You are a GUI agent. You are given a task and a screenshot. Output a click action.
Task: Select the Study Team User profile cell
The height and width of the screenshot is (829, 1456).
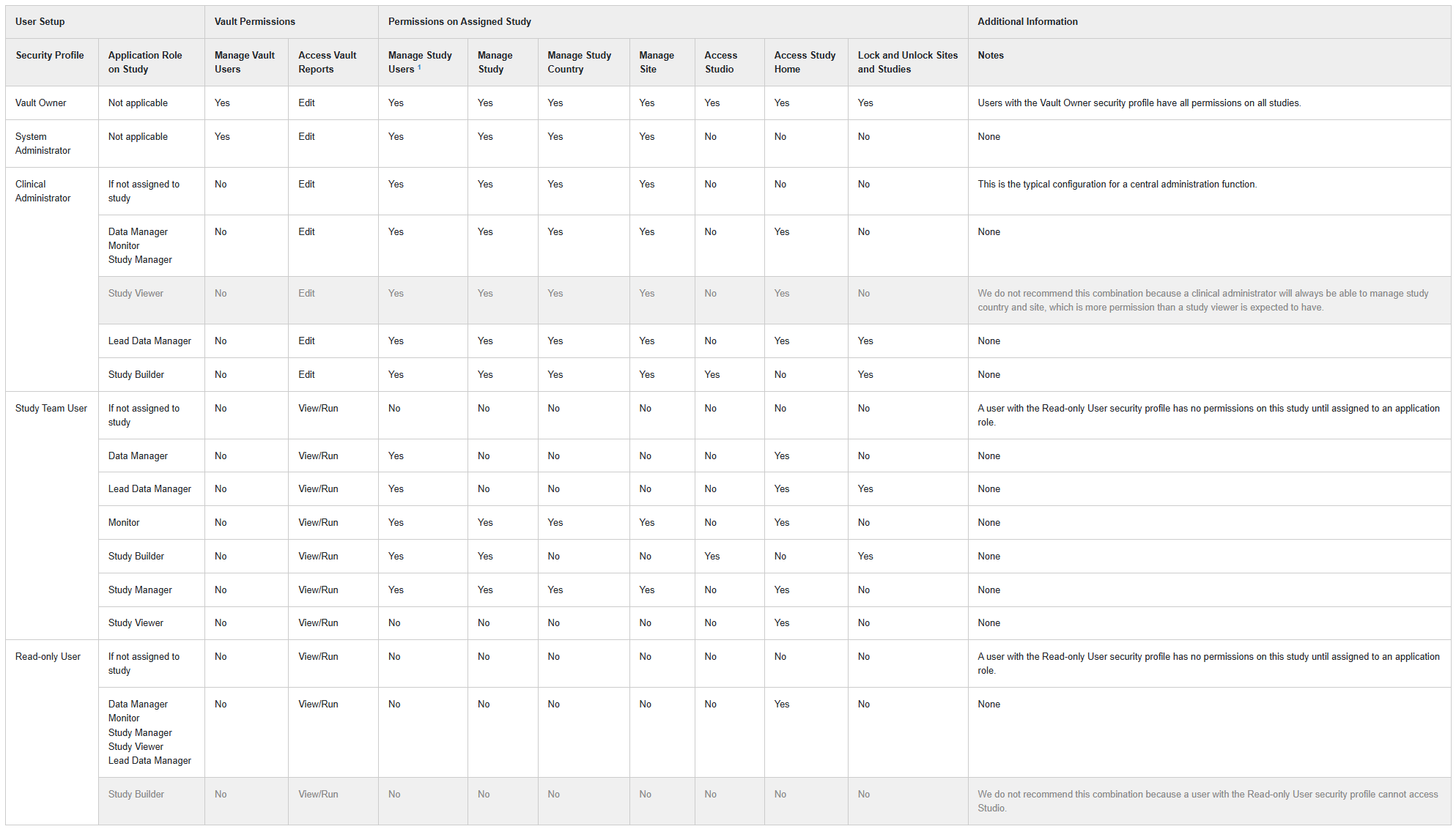click(51, 409)
